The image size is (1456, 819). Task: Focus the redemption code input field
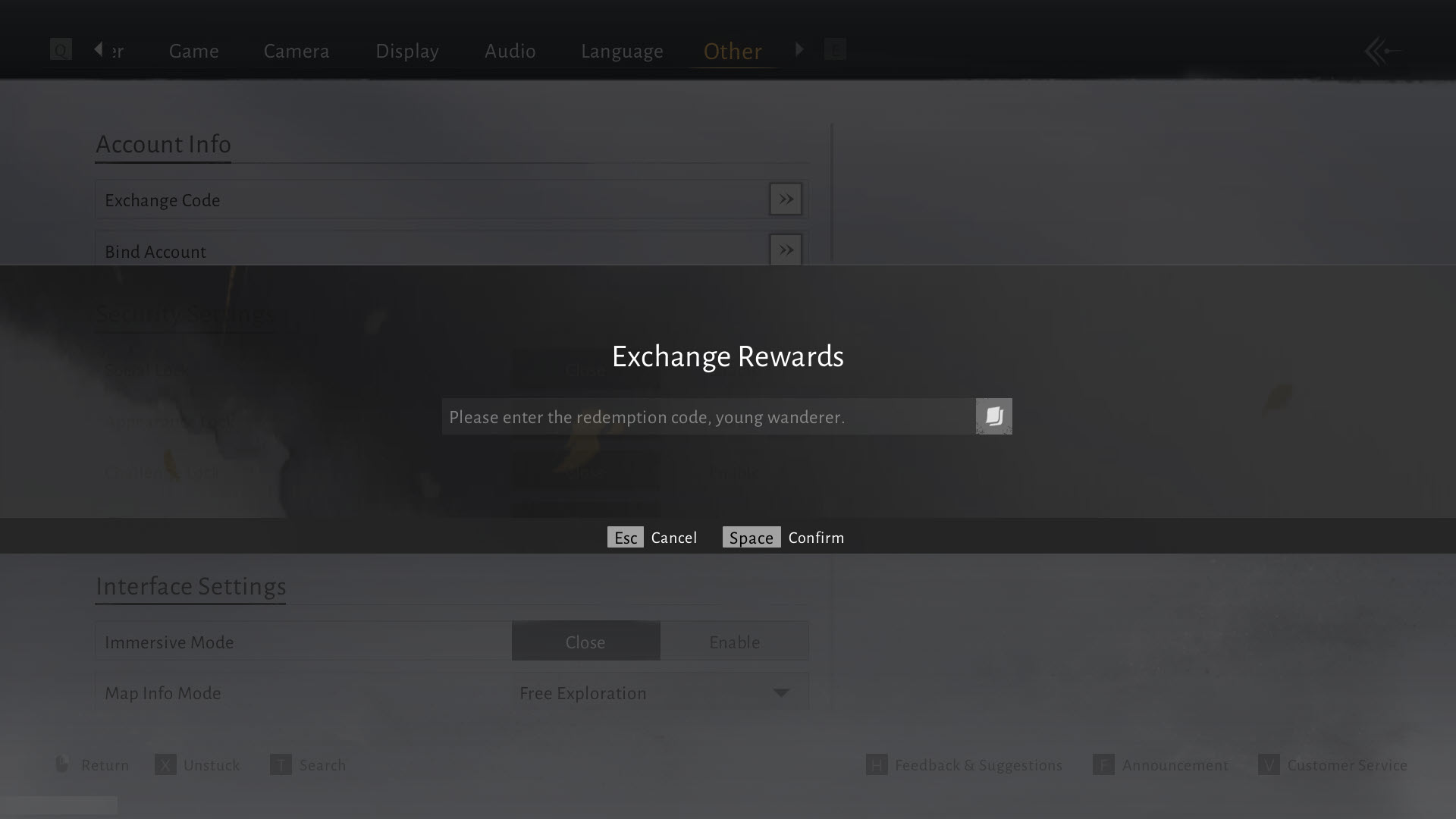708,417
